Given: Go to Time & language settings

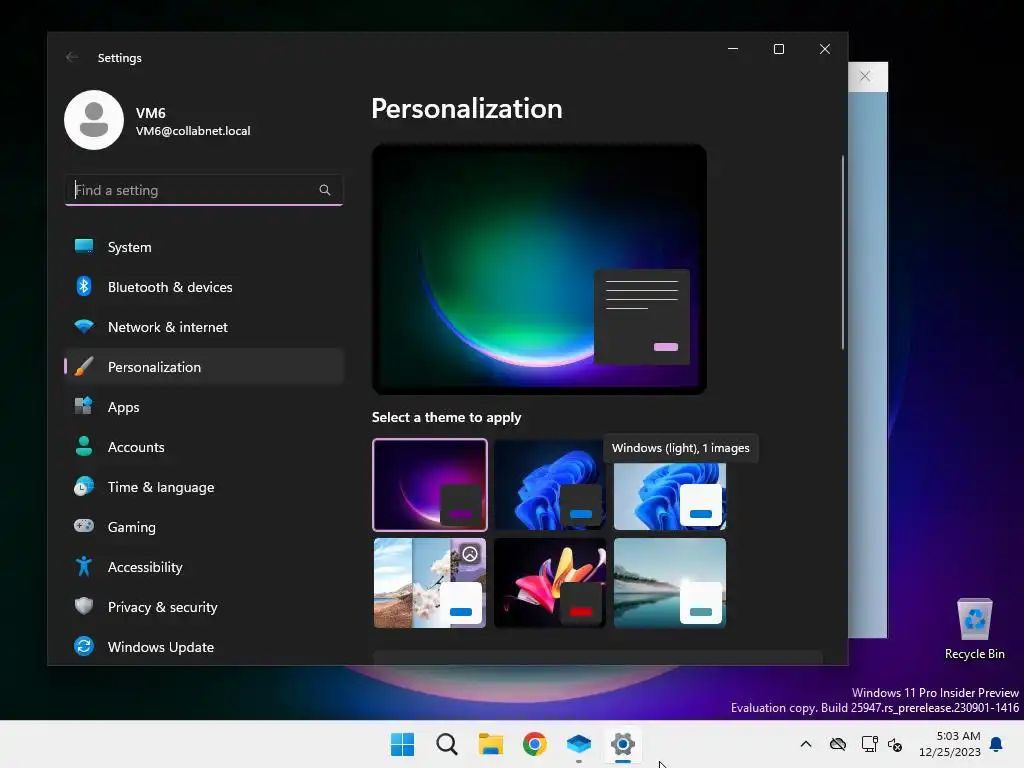Looking at the screenshot, I should coord(204,487).
